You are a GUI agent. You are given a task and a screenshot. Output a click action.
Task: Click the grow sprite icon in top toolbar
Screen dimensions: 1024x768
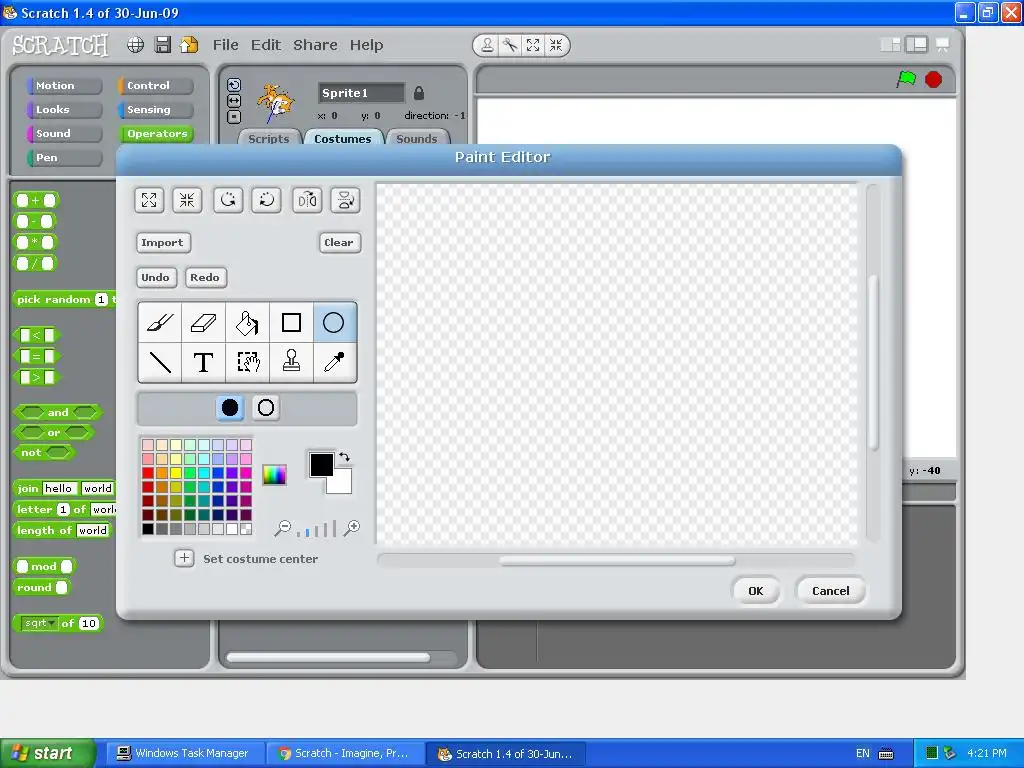pos(533,45)
